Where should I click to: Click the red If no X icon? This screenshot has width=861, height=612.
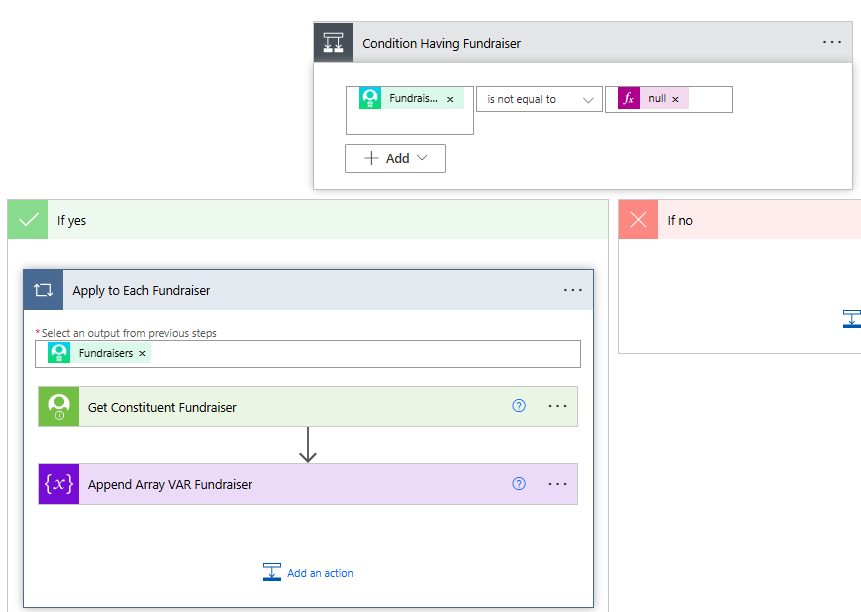pos(638,220)
